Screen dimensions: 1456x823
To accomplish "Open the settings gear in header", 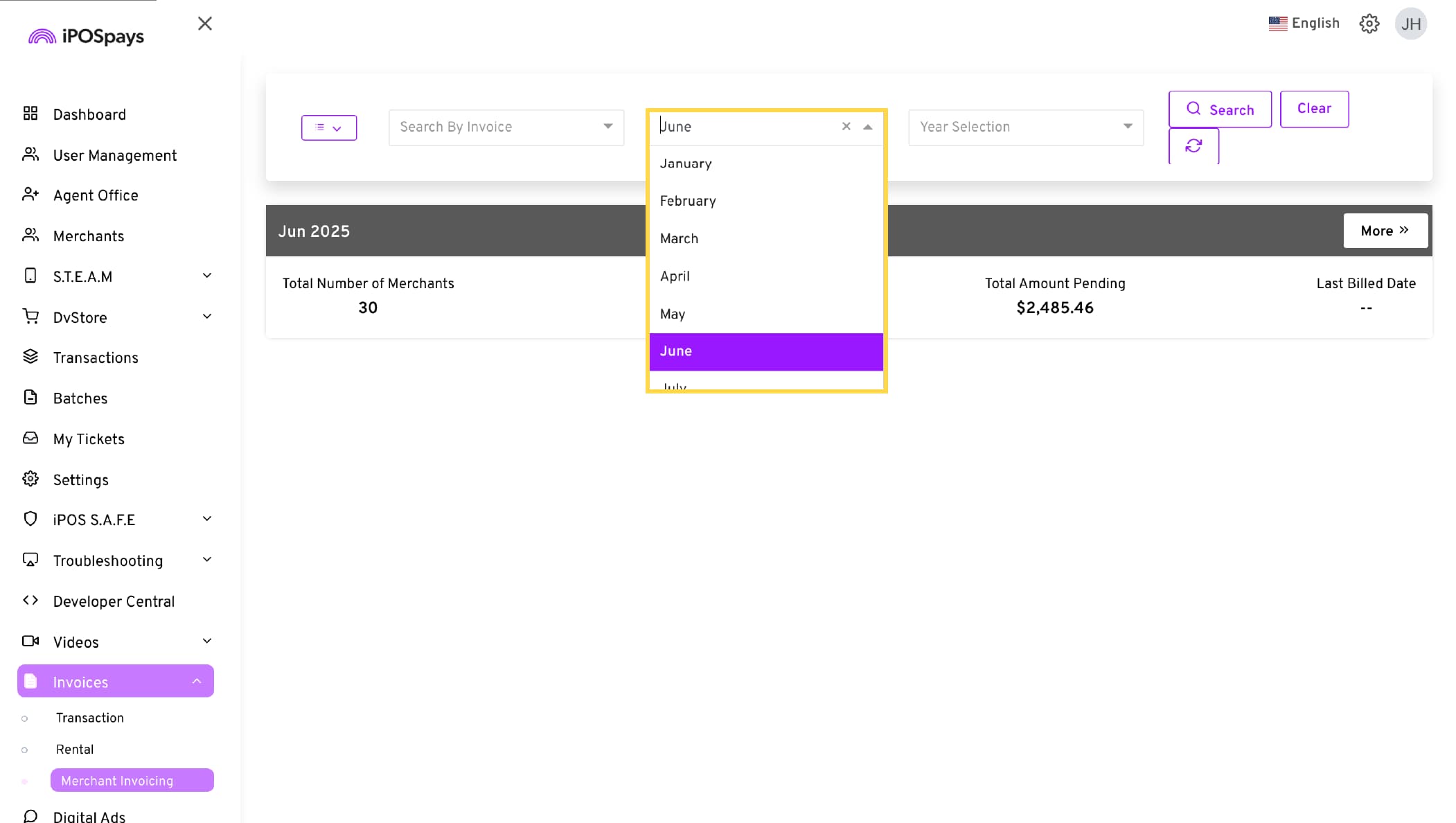I will (1369, 24).
